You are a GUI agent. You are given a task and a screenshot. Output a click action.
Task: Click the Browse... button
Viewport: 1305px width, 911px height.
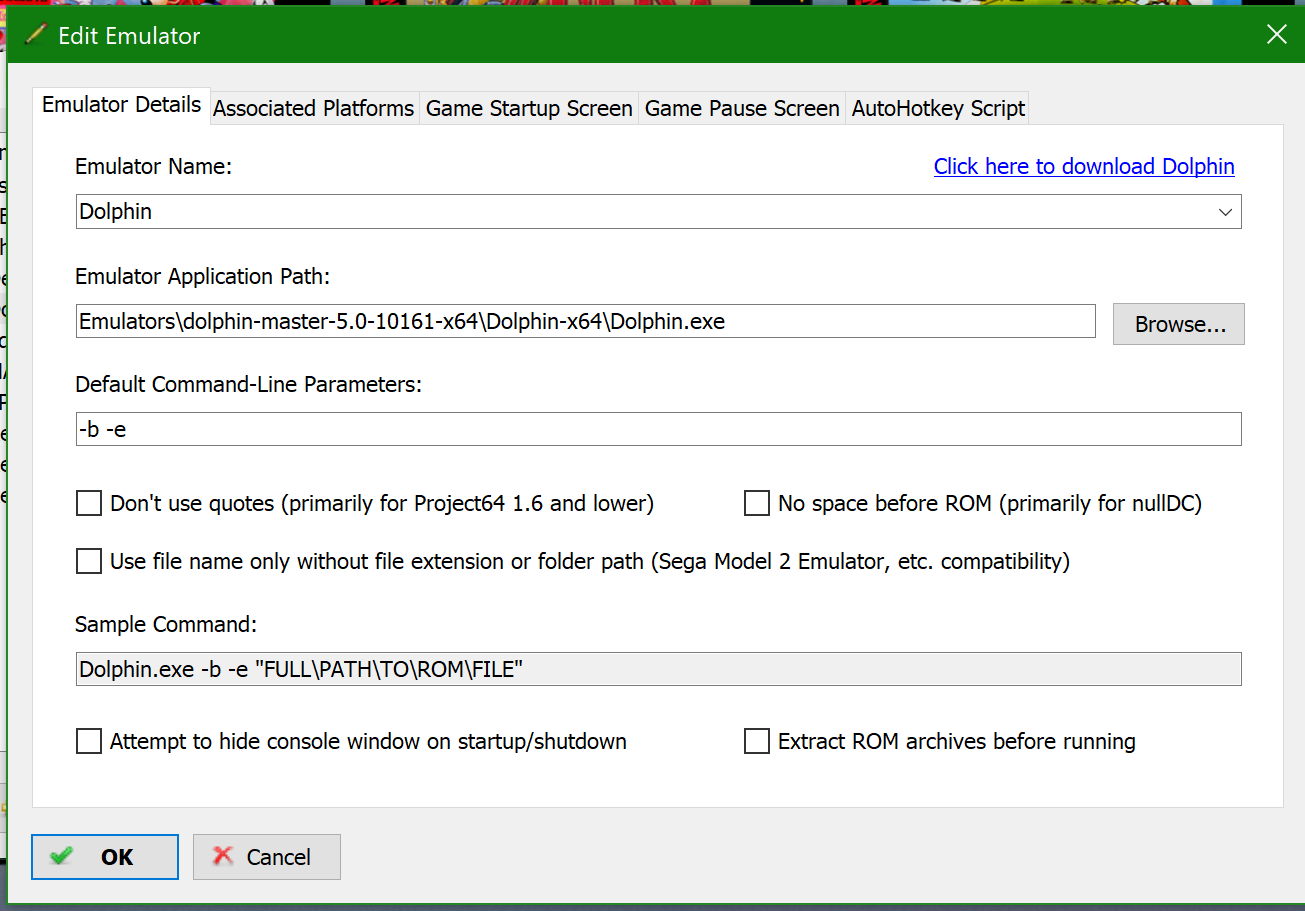coord(1179,324)
